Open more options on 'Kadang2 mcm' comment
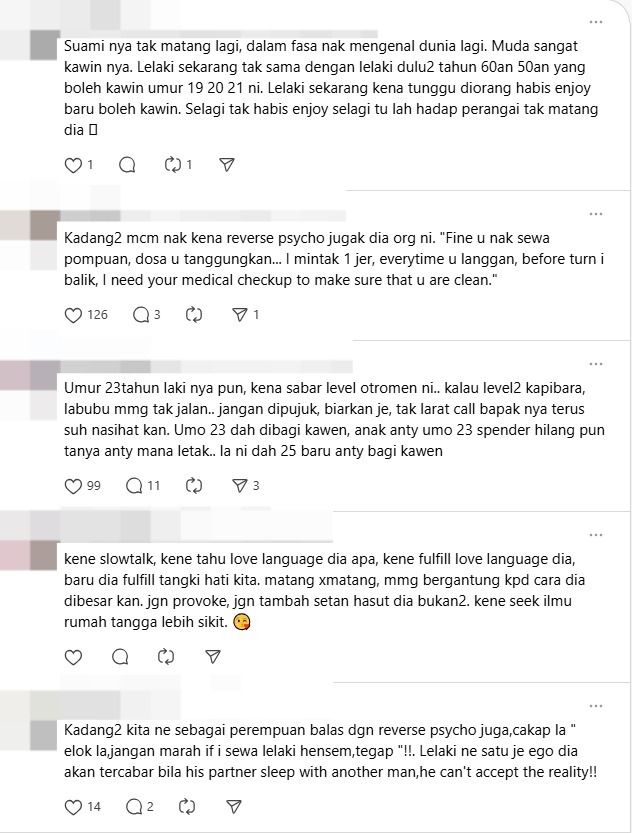This screenshot has height=833, width=632. [x=596, y=214]
